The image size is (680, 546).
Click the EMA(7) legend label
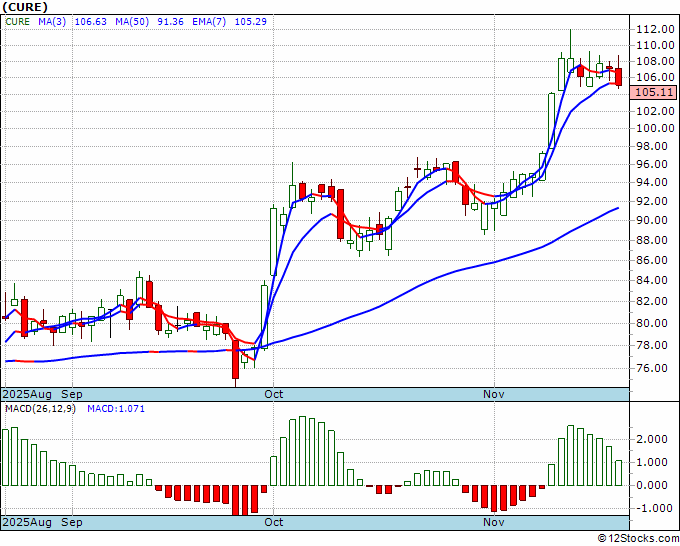(209, 22)
